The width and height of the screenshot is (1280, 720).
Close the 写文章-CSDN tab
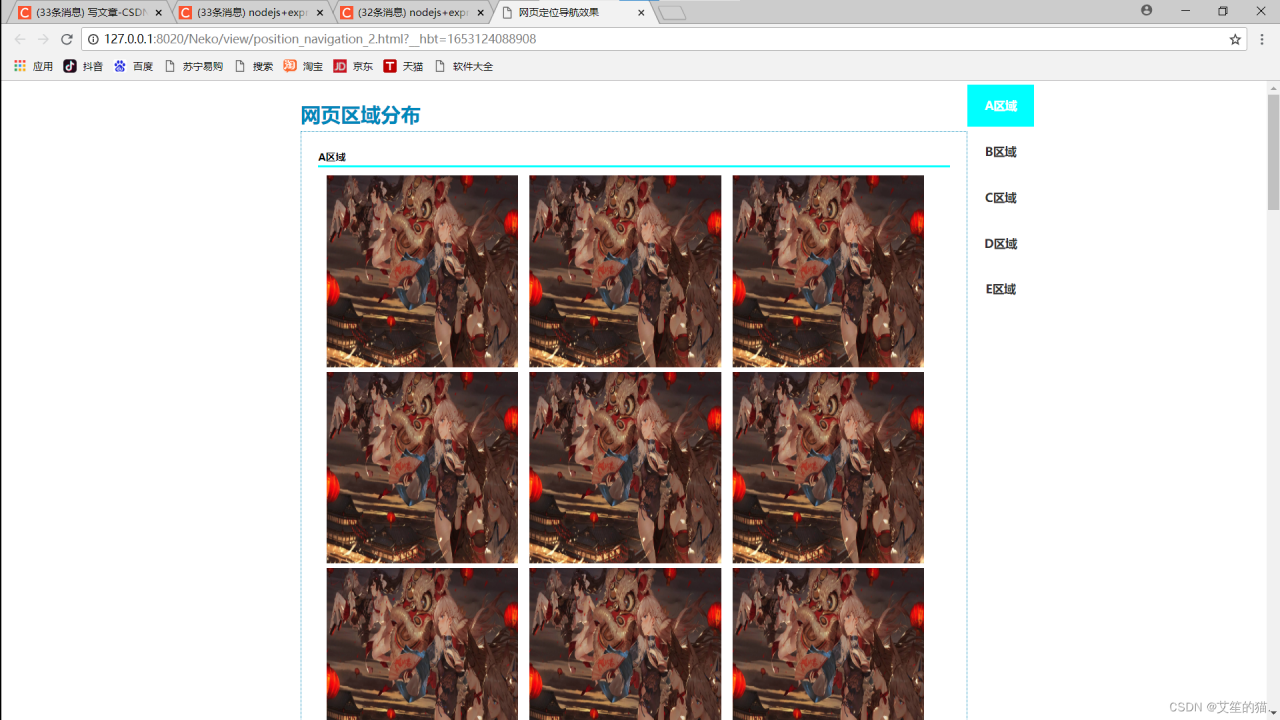click(158, 12)
